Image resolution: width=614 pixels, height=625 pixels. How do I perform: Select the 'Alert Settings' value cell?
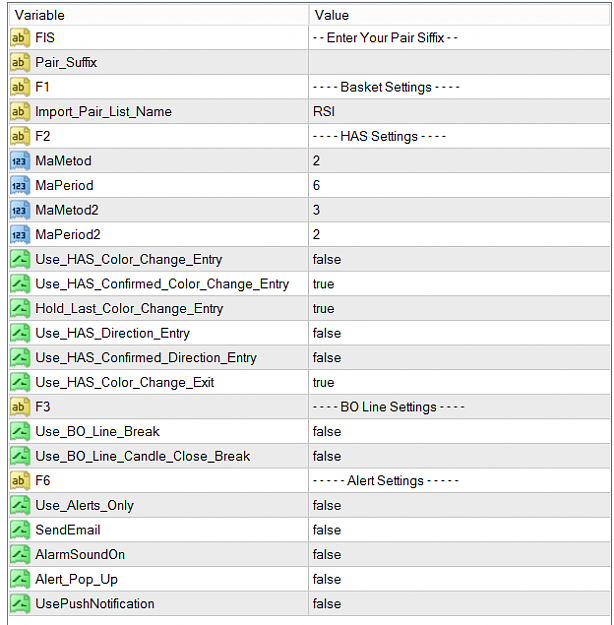coord(459,481)
